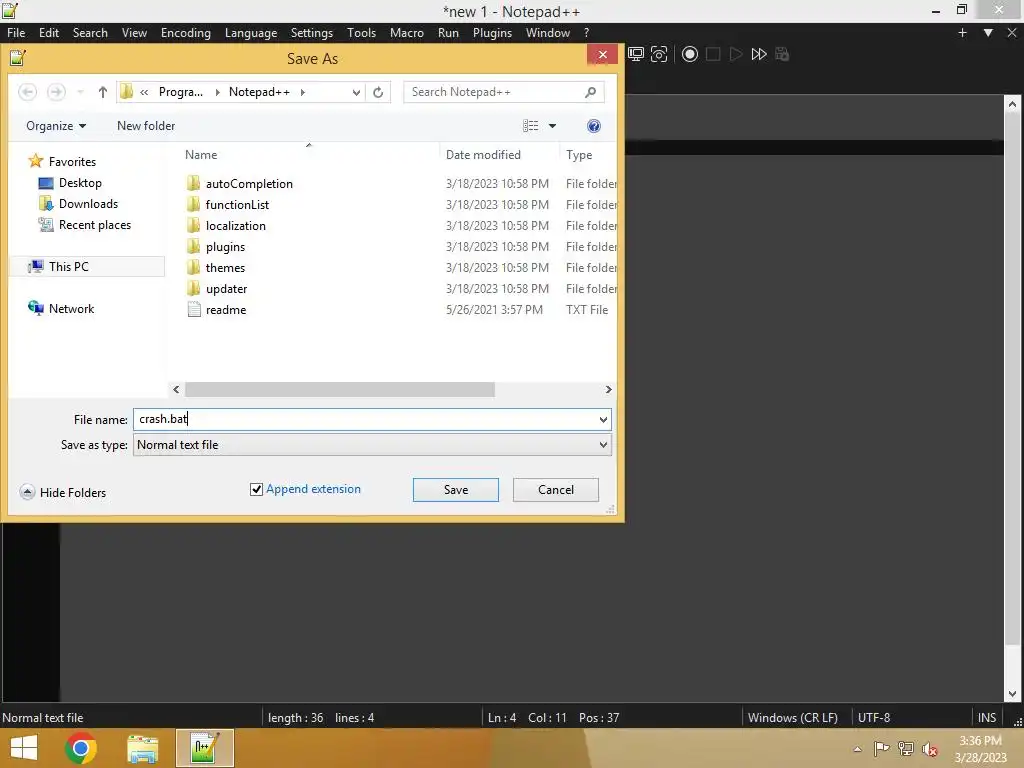This screenshot has width=1024, height=768.
Task: Click Windows (CR LF) in status bar
Action: click(793, 718)
